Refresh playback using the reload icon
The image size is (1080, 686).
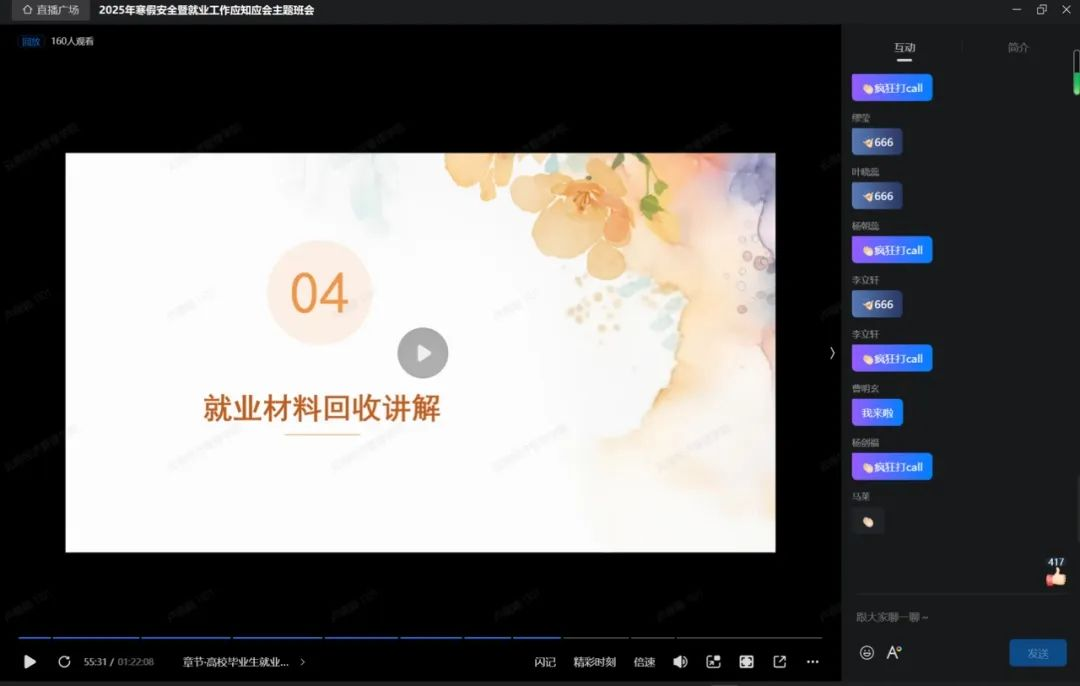click(65, 662)
